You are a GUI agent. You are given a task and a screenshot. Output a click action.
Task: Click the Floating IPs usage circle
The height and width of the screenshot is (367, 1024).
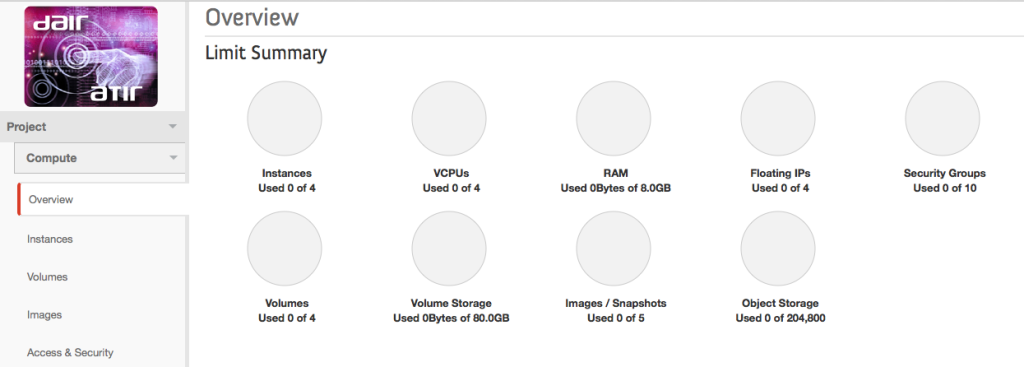coord(778,118)
